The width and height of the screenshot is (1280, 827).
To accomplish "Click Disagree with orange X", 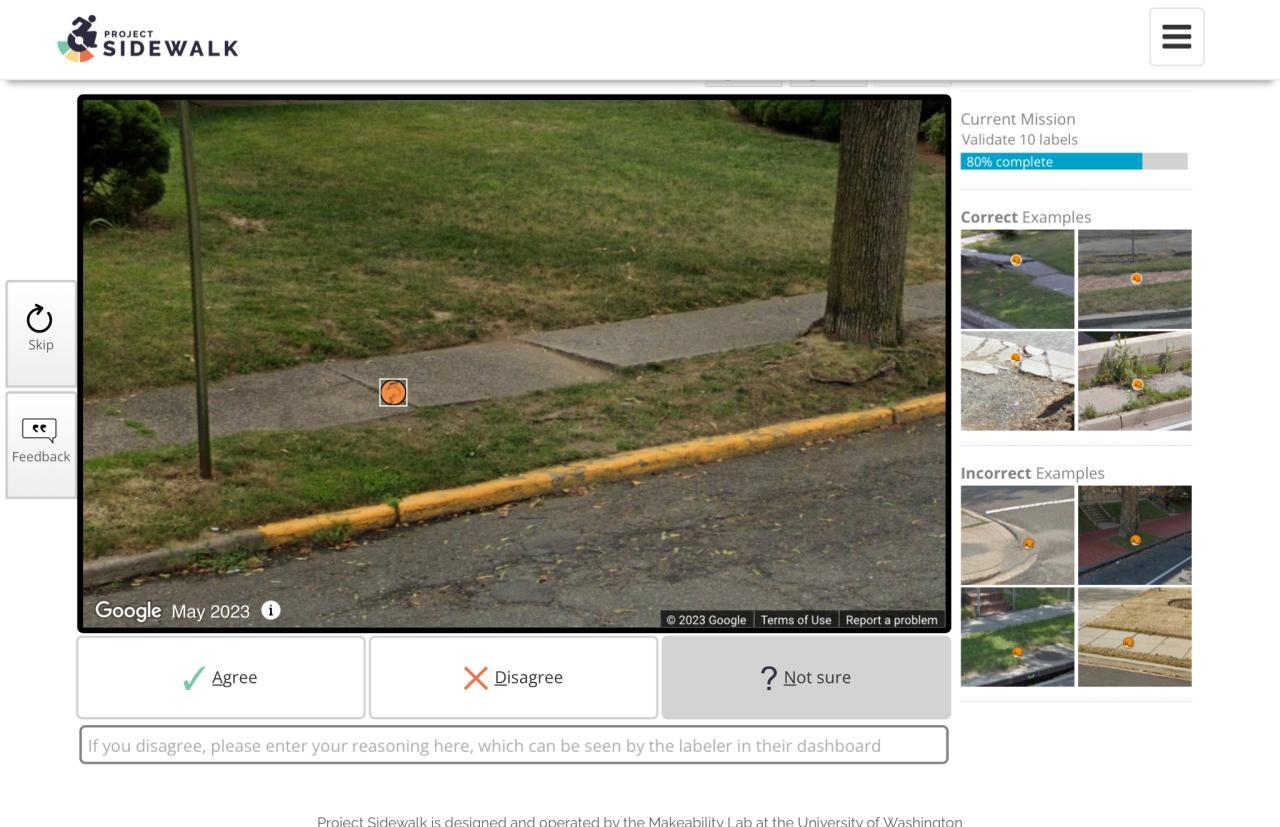I will click(x=514, y=677).
